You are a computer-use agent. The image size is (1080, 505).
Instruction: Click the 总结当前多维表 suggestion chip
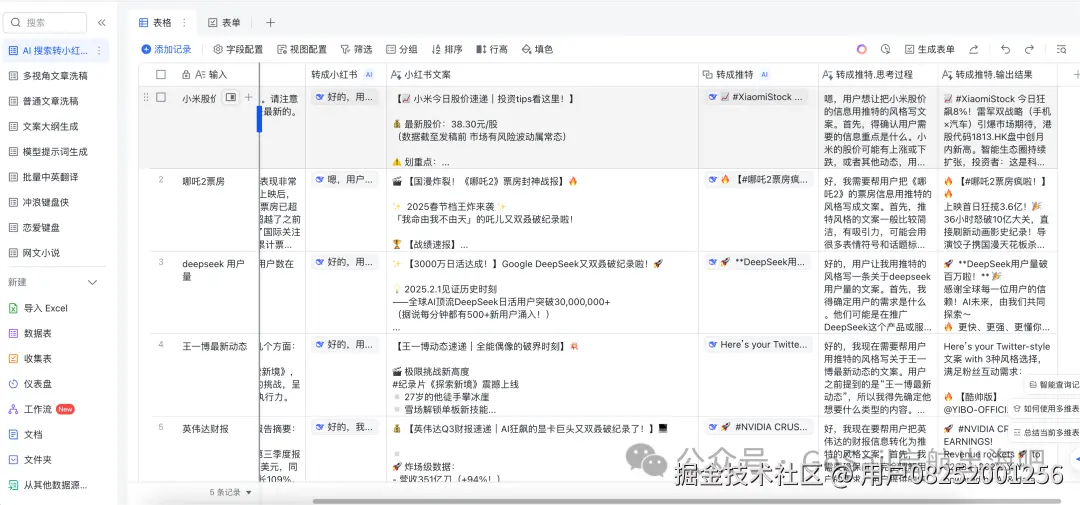[x=1046, y=433]
